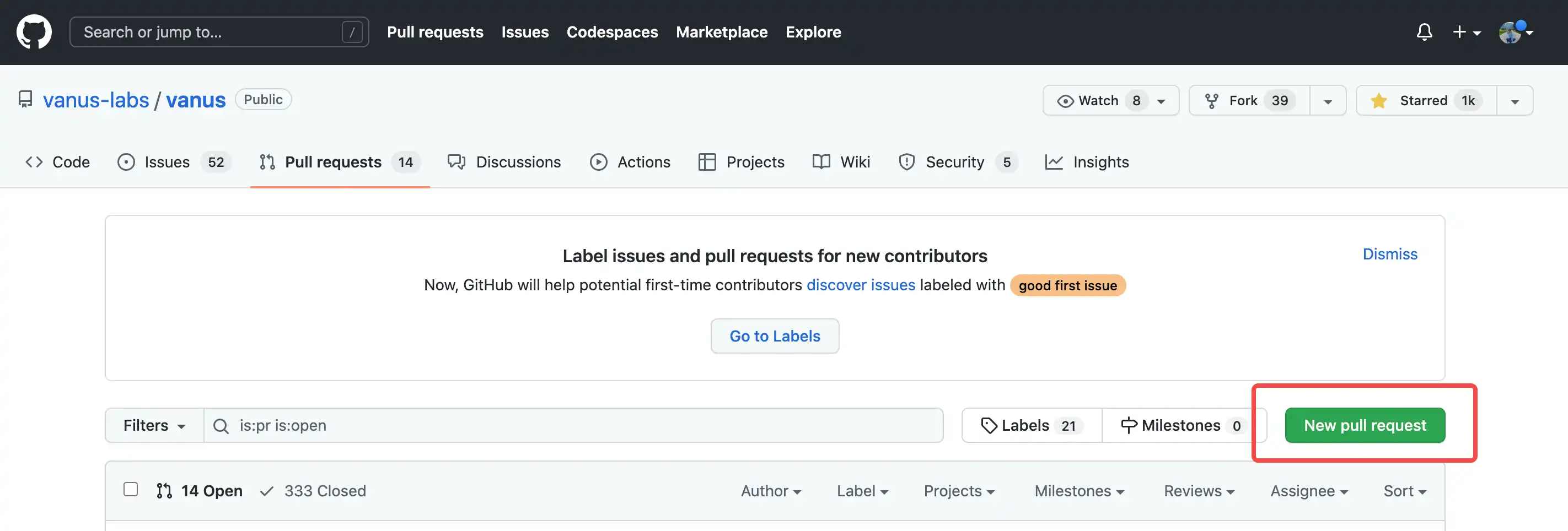Expand the Fork dropdown arrow
The image size is (1568, 531).
pyautogui.click(x=1328, y=101)
